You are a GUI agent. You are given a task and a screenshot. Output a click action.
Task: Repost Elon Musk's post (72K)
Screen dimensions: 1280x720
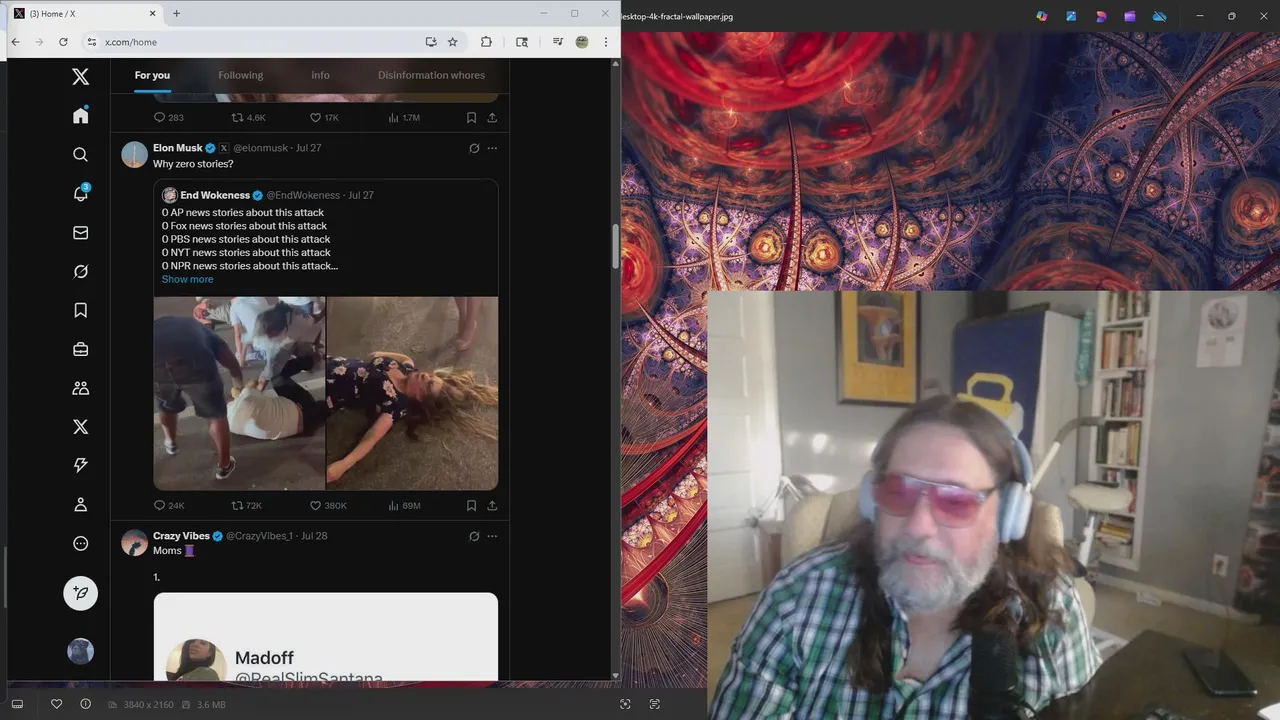(246, 506)
